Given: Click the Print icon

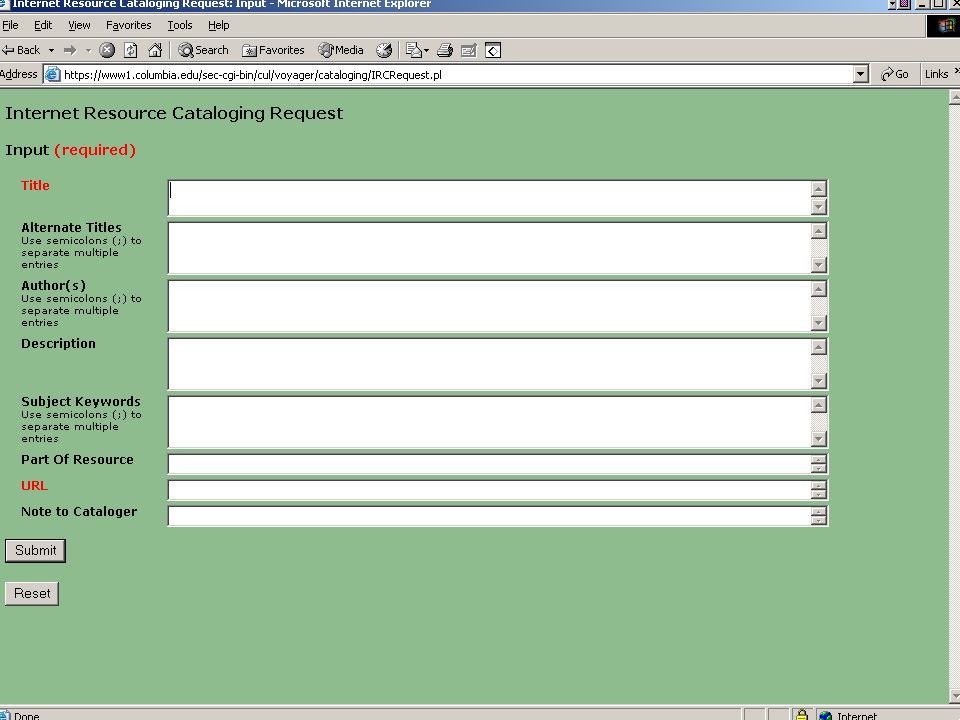Looking at the screenshot, I should (445, 50).
